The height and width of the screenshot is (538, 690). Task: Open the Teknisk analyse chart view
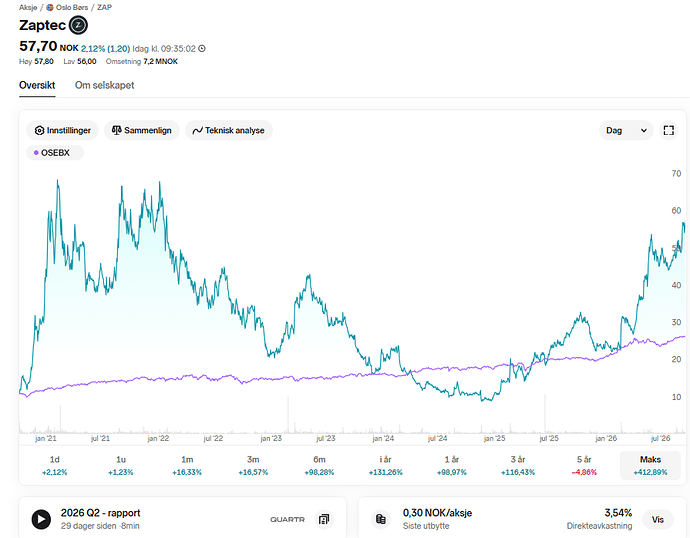click(x=229, y=130)
